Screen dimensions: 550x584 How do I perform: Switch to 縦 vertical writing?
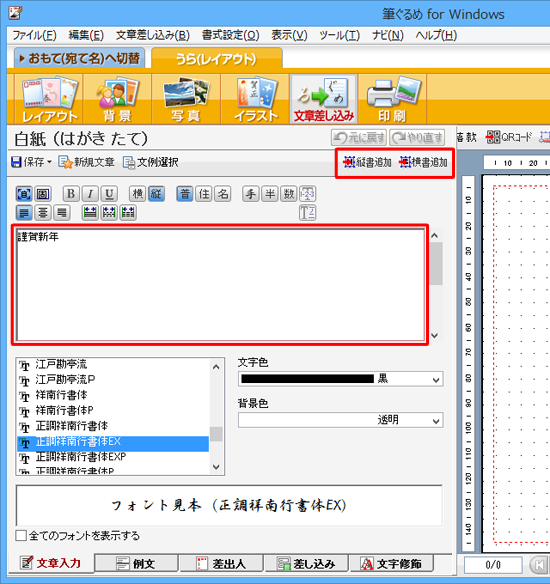coord(156,194)
